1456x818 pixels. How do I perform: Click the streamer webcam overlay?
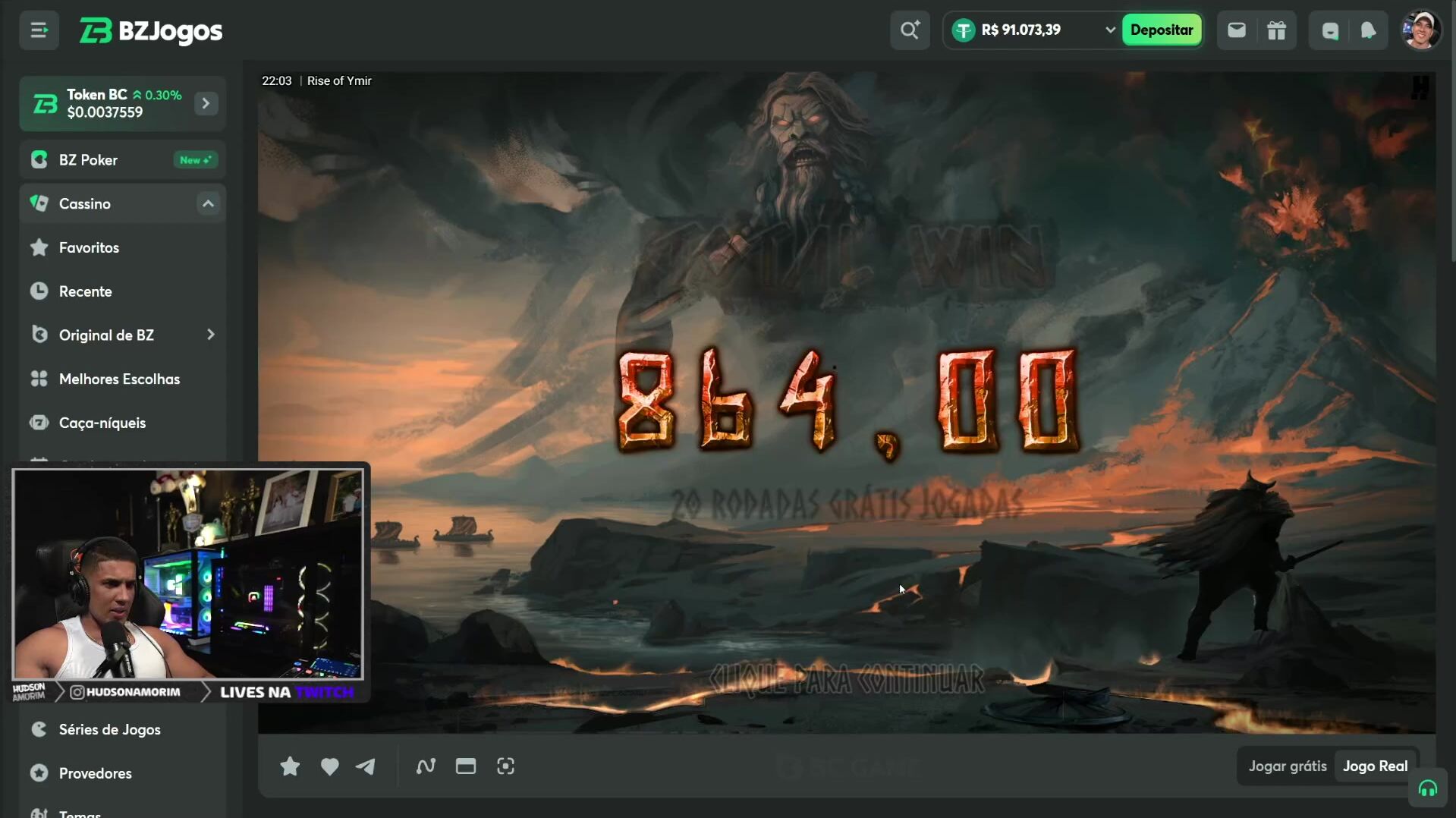click(188, 574)
